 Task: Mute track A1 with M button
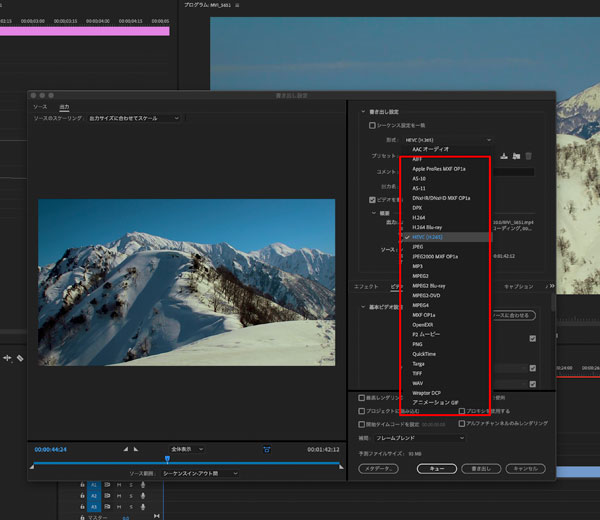coord(119,485)
